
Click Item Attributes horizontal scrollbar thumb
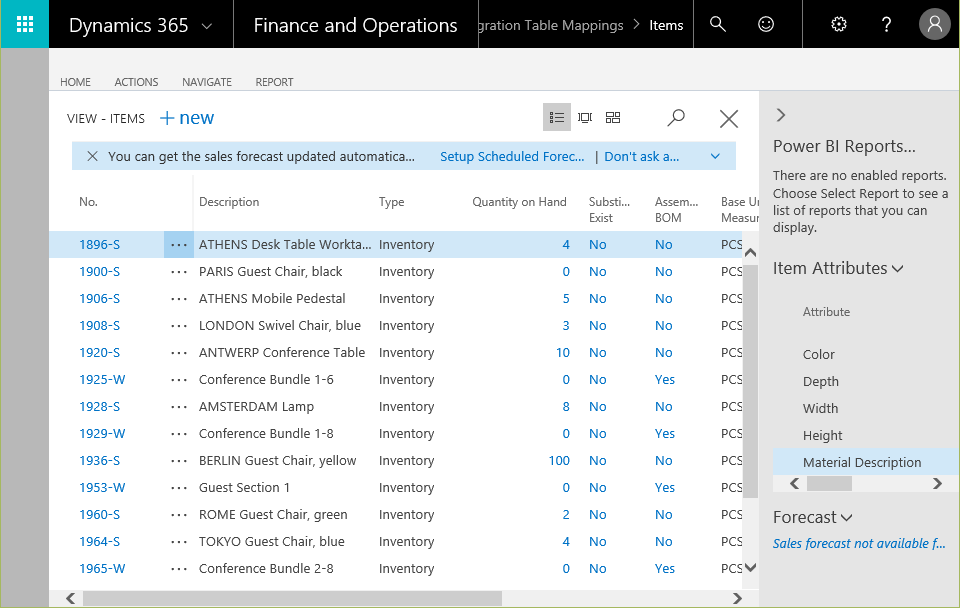click(829, 483)
